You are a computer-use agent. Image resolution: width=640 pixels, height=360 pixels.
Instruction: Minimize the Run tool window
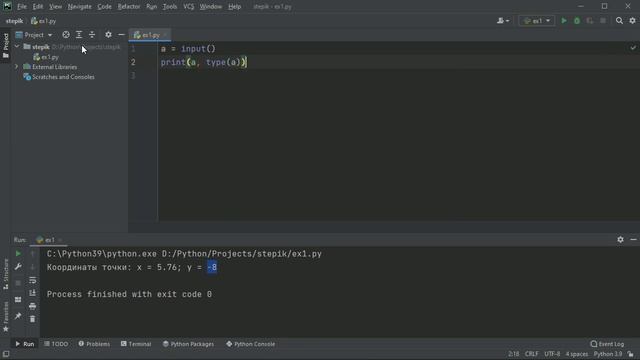pyautogui.click(x=633, y=240)
